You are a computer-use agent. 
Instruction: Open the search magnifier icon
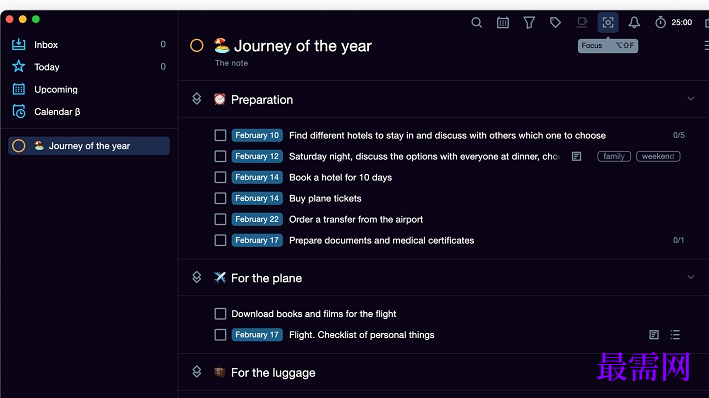coord(476,22)
